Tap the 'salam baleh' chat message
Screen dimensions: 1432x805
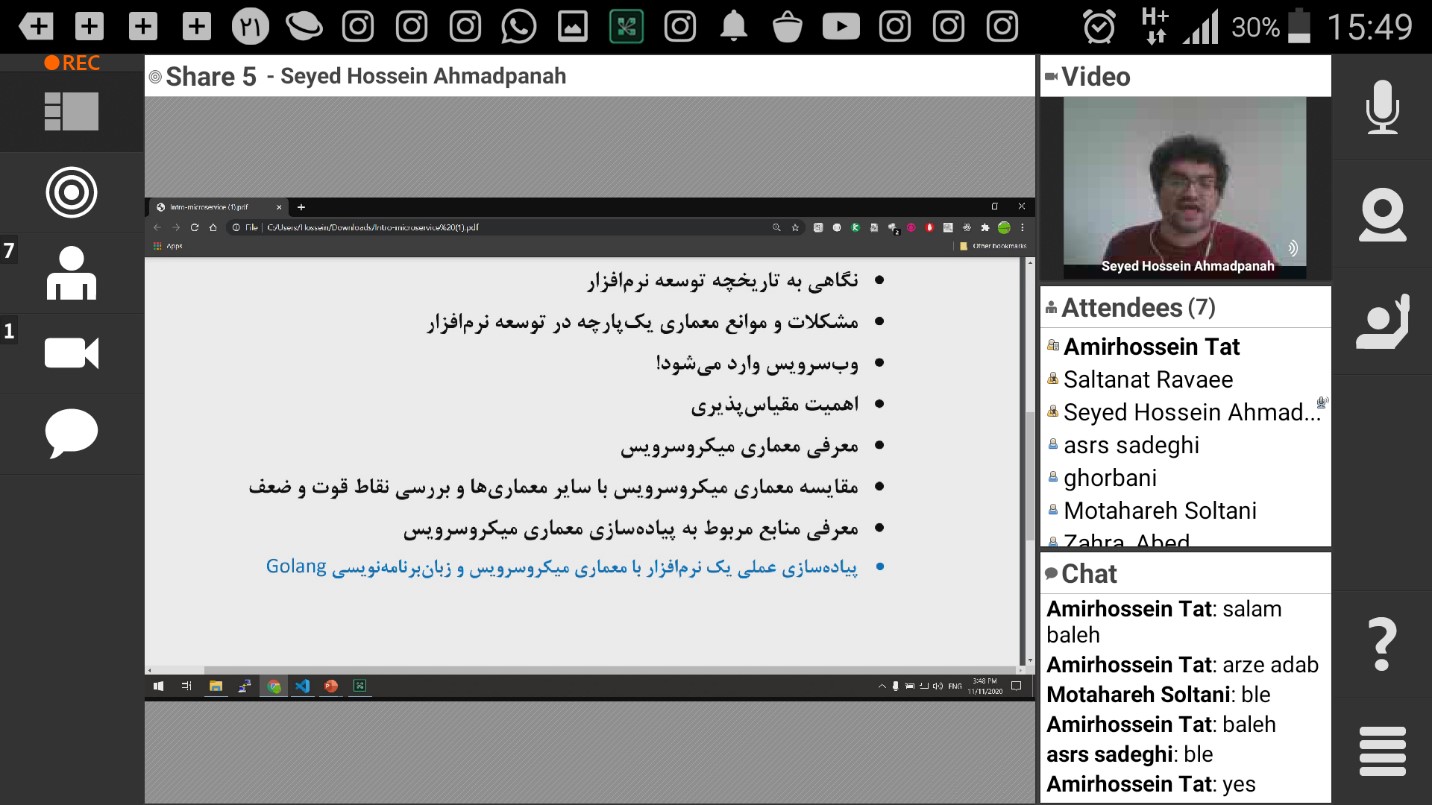(1164, 622)
